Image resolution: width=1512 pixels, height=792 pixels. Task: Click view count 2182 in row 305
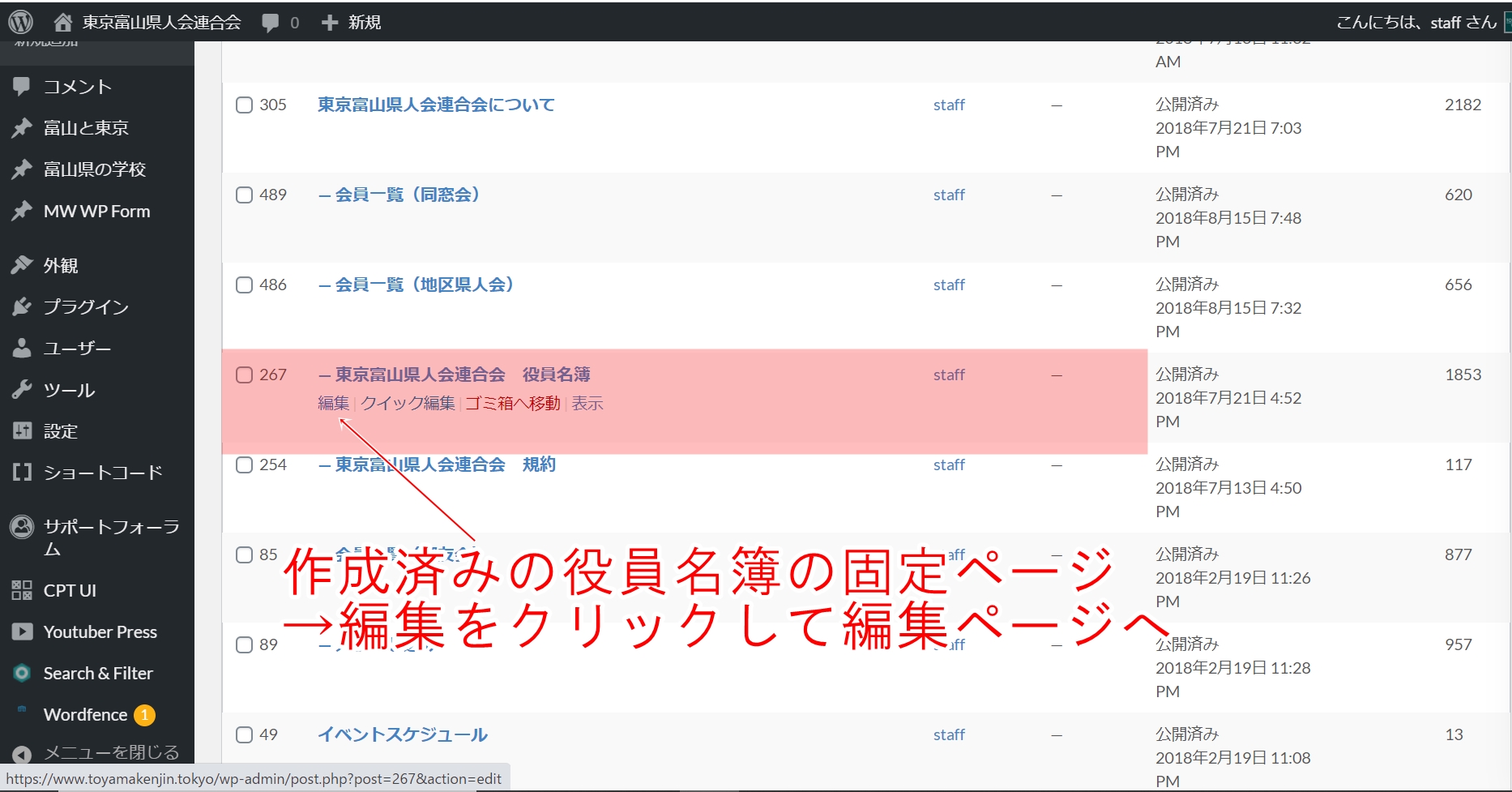(x=1463, y=105)
